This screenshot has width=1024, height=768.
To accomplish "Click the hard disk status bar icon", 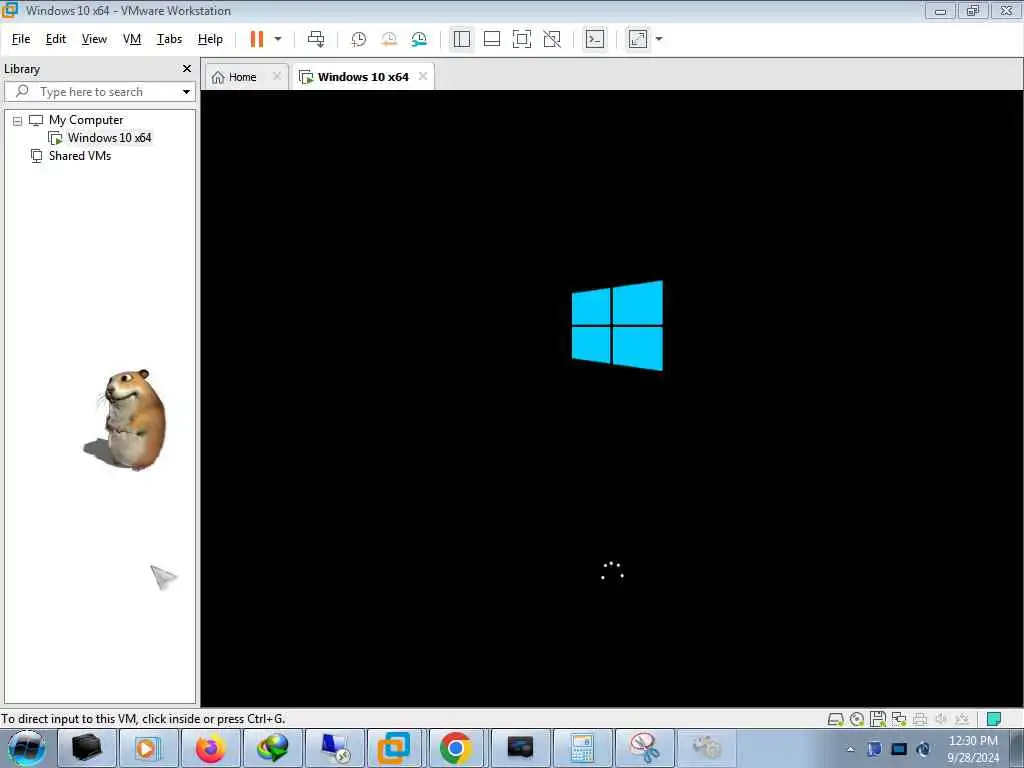I will [835, 720].
